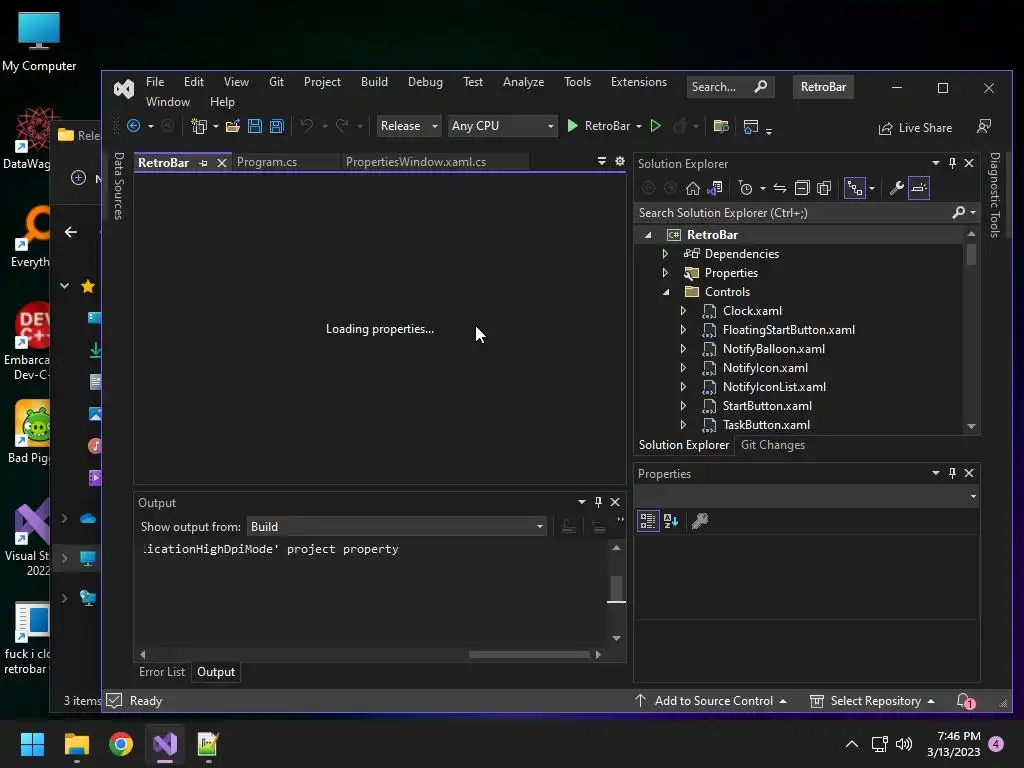Click the Output panel horizontal scrollbar thumb
Image resolution: width=1024 pixels, height=768 pixels.
click(529, 654)
